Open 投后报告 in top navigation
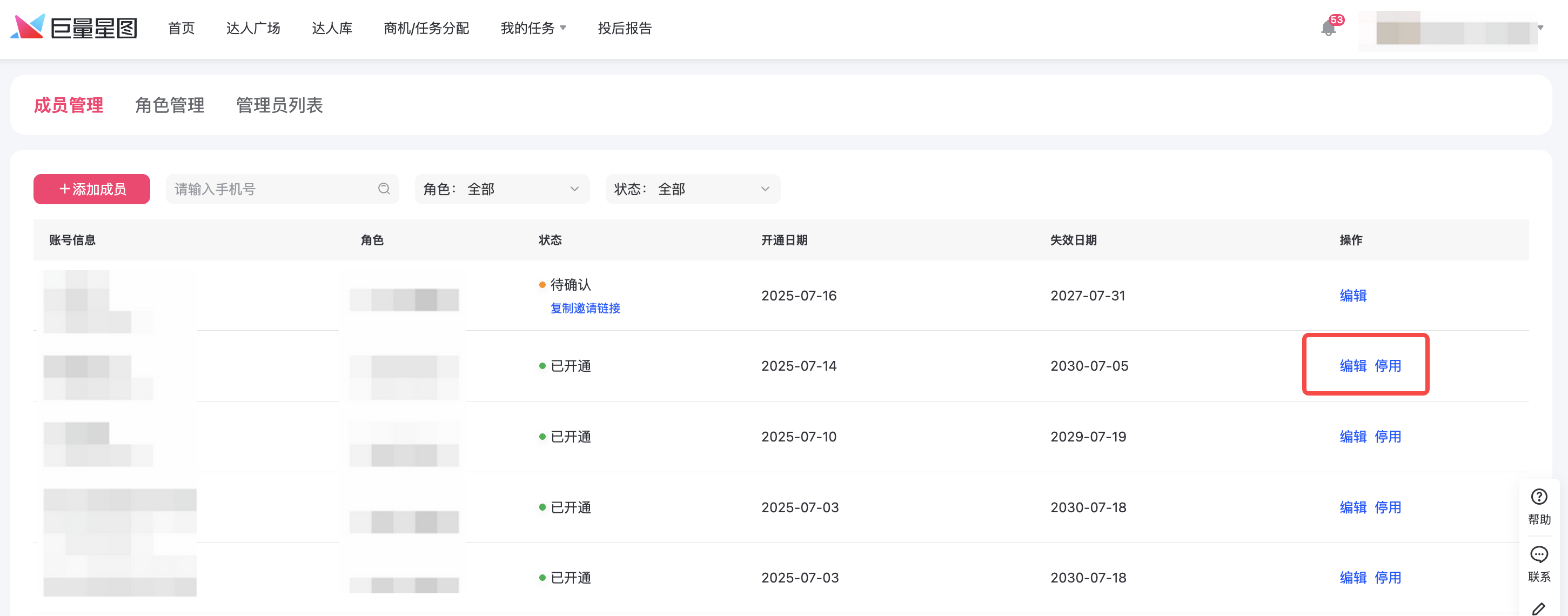Screen dimensions: 1568x616 pyautogui.click(x=624, y=28)
